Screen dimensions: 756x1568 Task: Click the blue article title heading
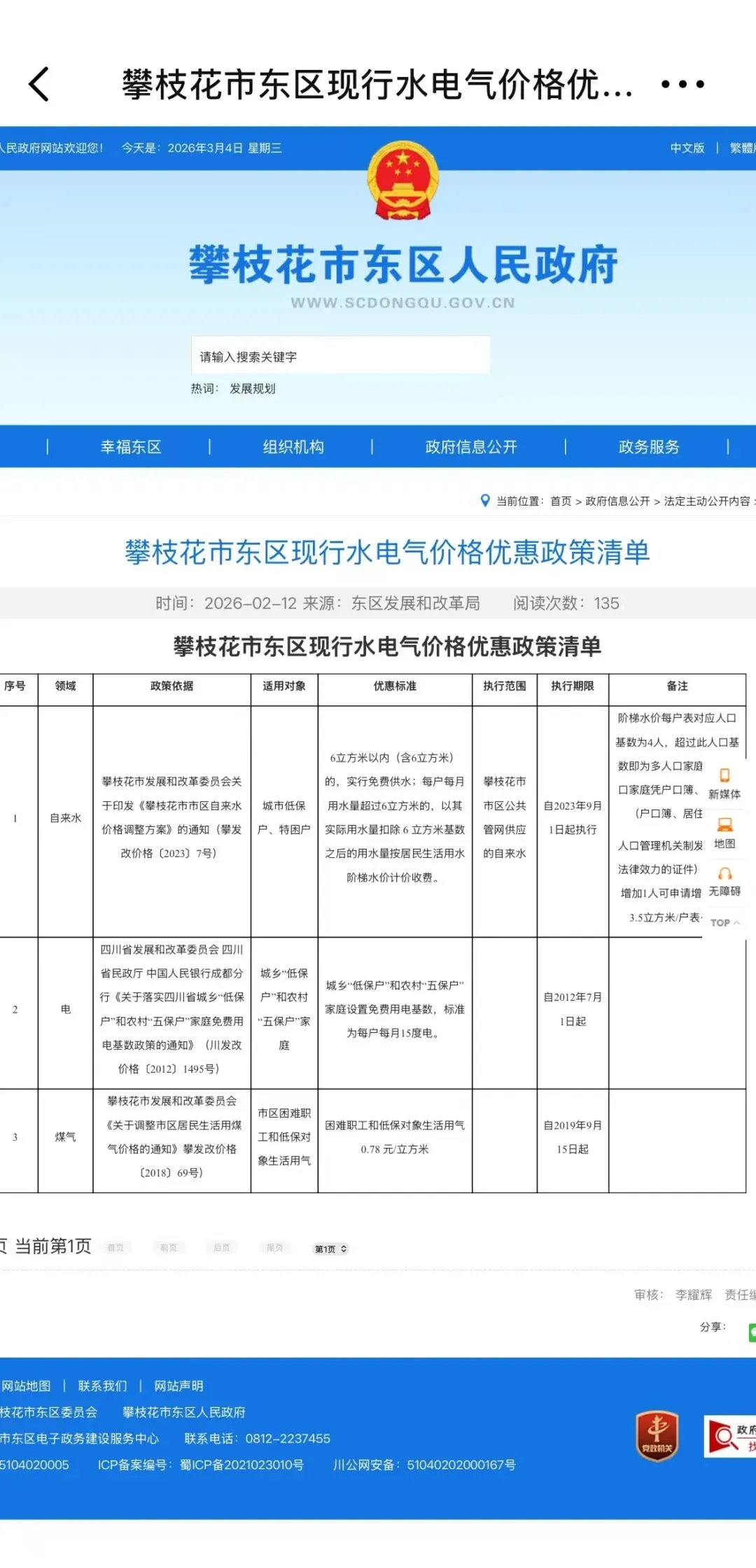click(387, 553)
